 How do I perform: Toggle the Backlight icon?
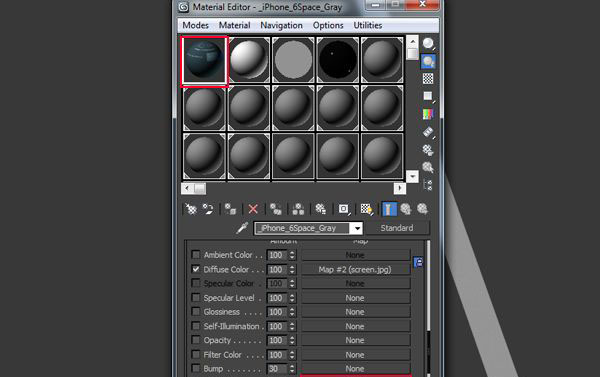pyautogui.click(x=428, y=61)
